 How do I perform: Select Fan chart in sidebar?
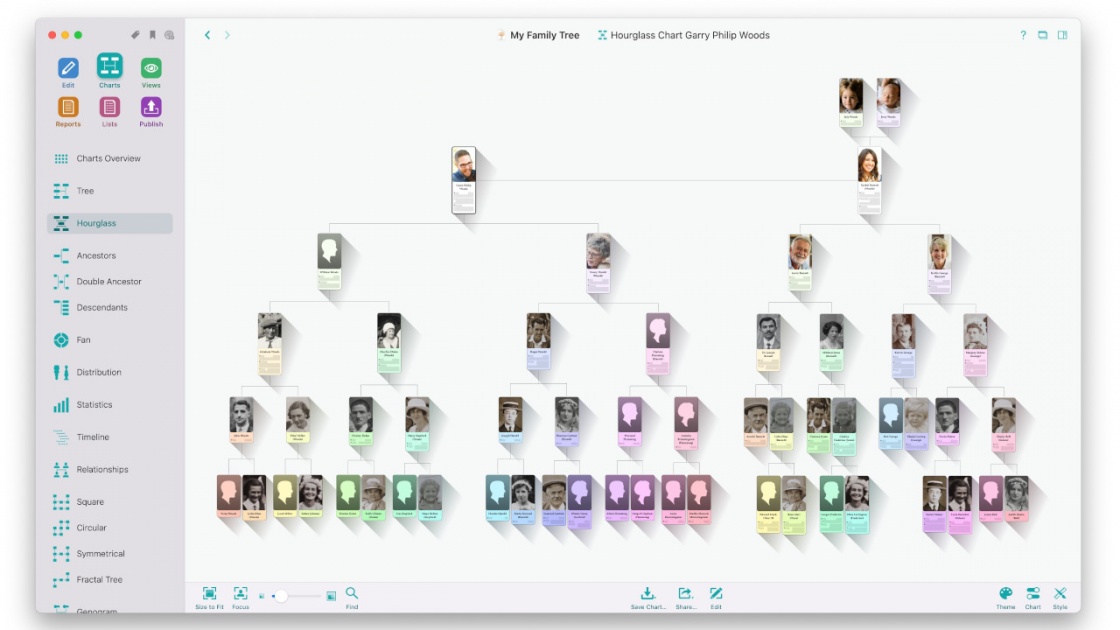pos(84,340)
